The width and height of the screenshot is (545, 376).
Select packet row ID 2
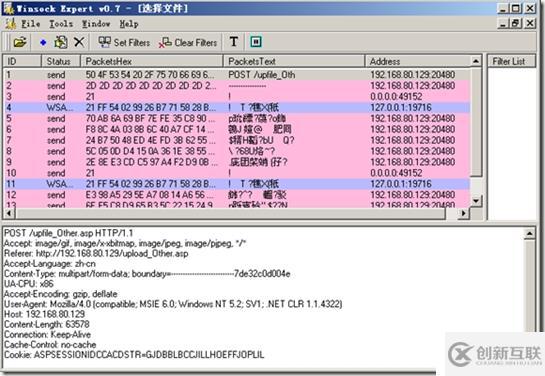coord(237,85)
